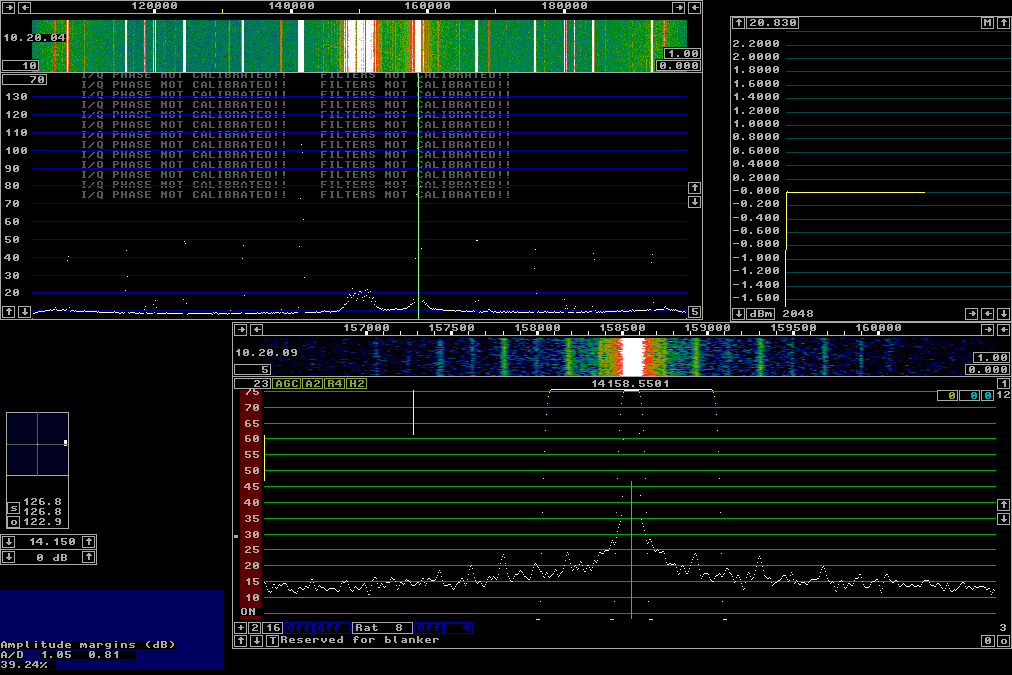Click left arrow at S-meter graph bottom
The height and width of the screenshot is (675, 1012).
pyautogui.click(x=987, y=314)
